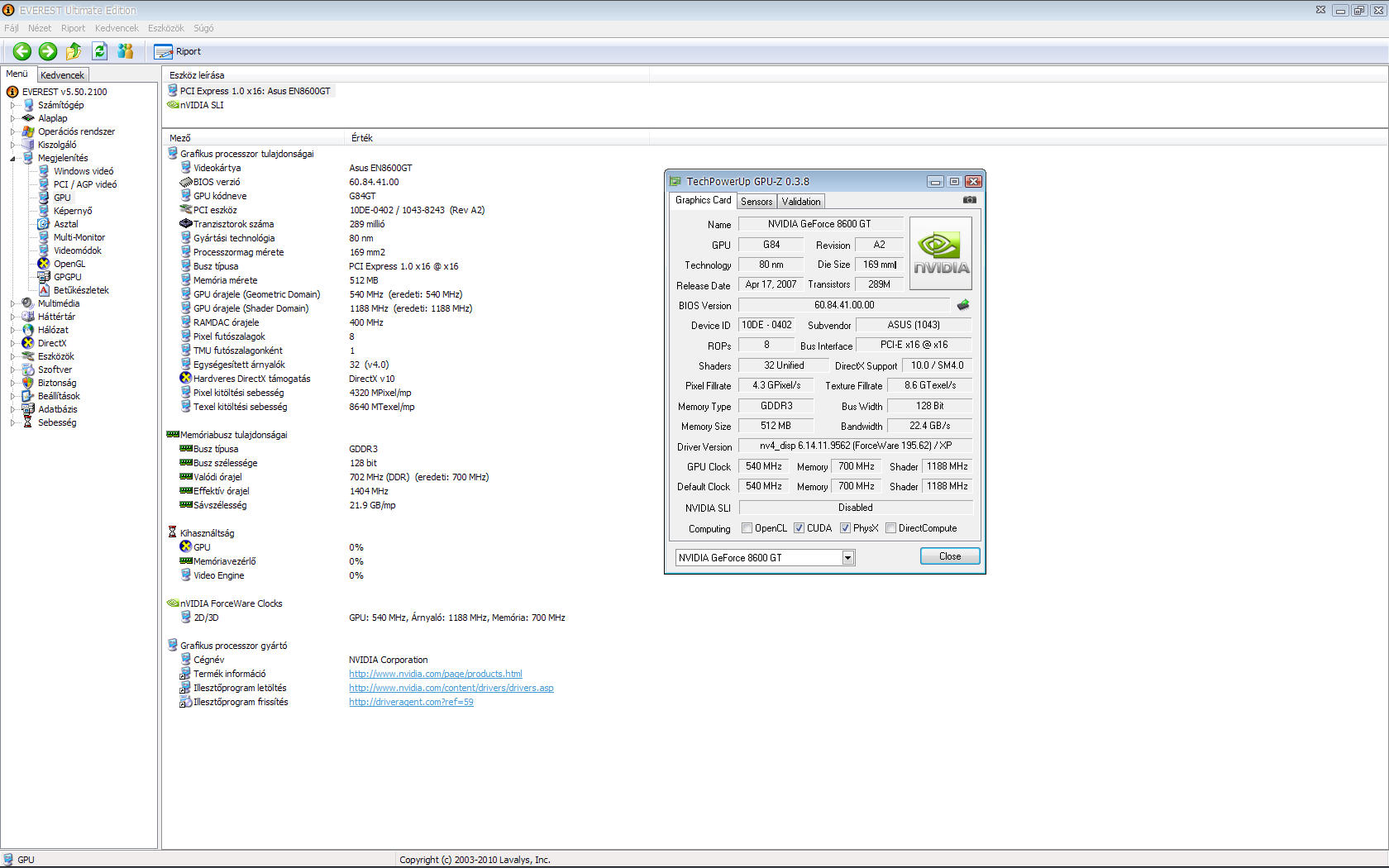Image resolution: width=1389 pixels, height=868 pixels.
Task: Click the Alaplap motherboard icon
Action: coord(28,118)
